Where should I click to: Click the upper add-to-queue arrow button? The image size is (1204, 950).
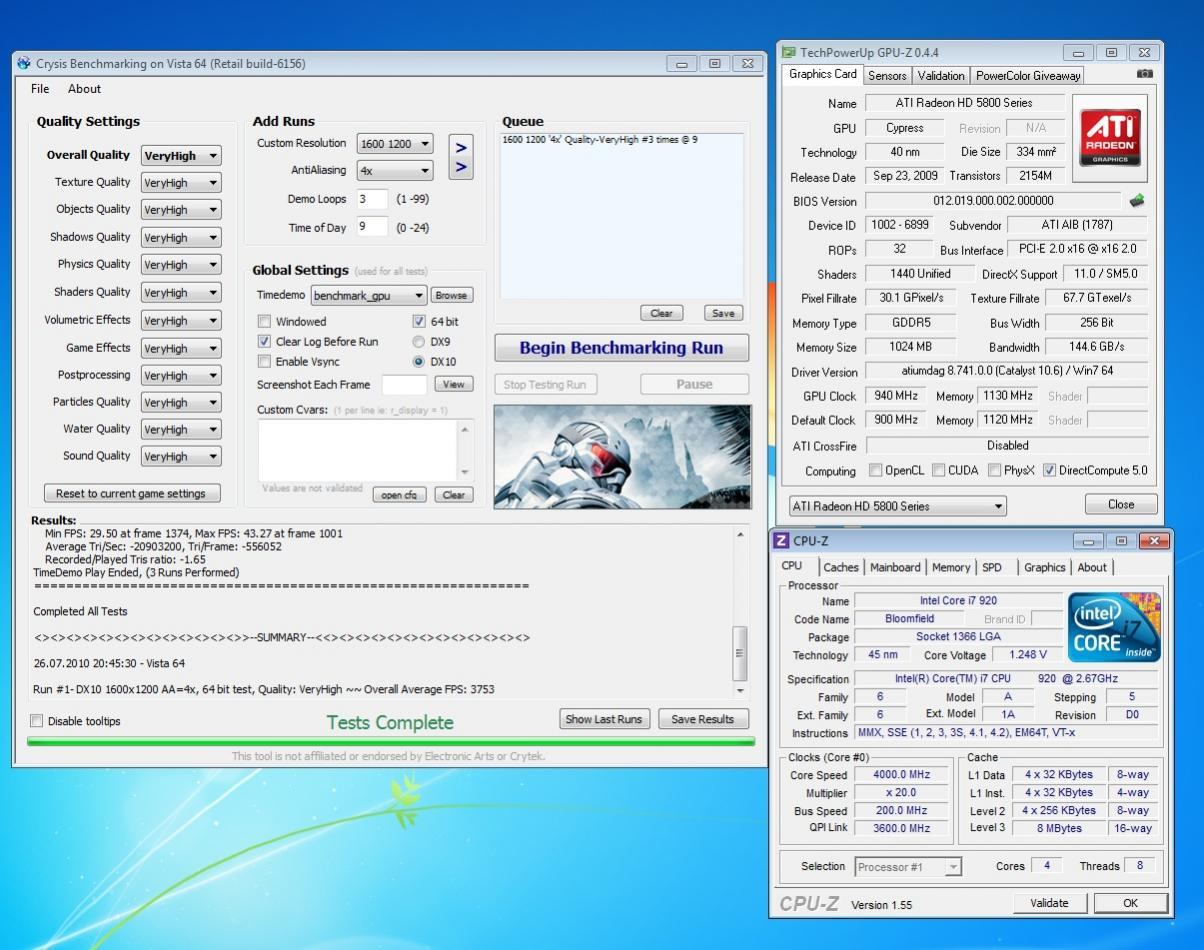click(461, 146)
